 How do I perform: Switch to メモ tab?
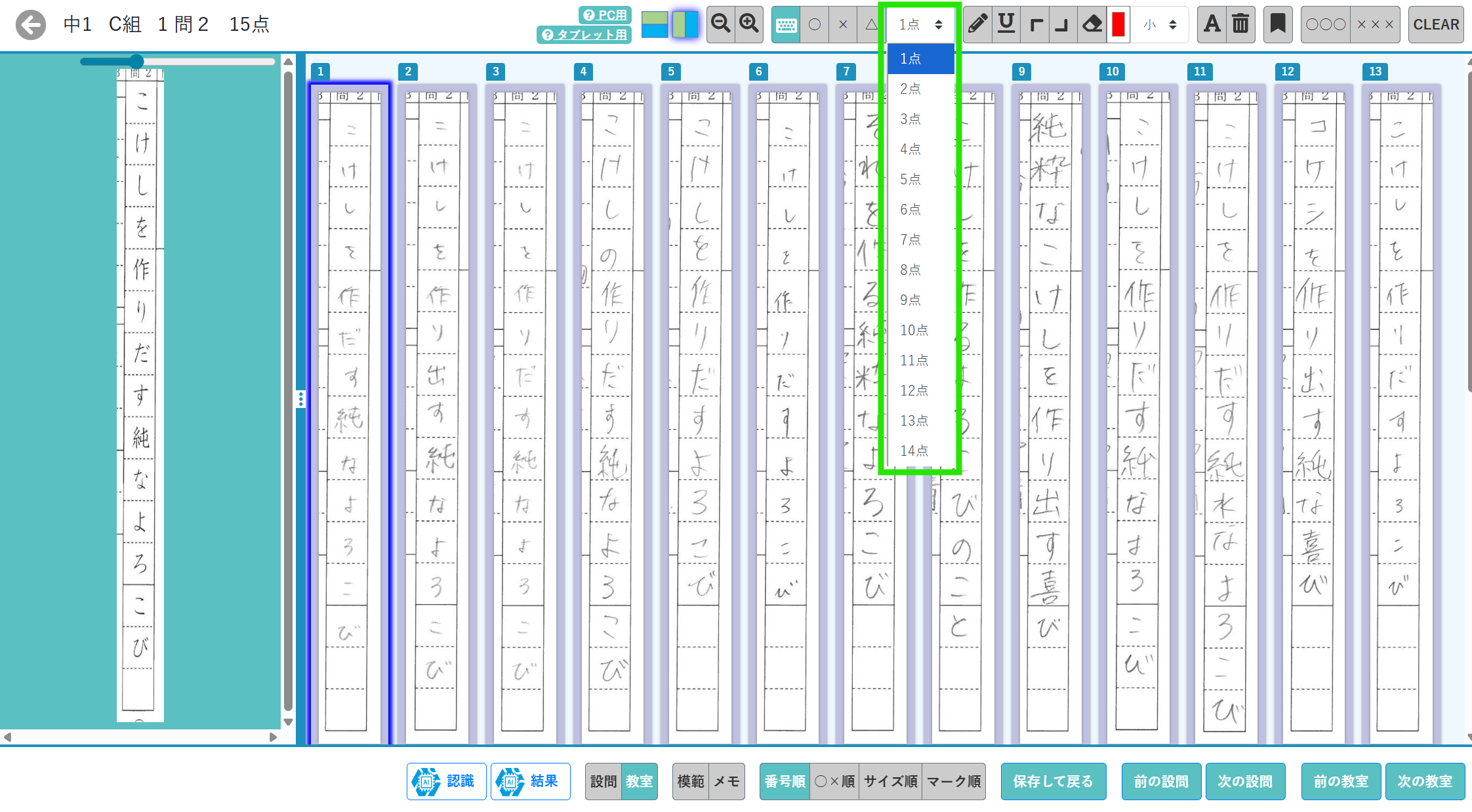point(727,781)
